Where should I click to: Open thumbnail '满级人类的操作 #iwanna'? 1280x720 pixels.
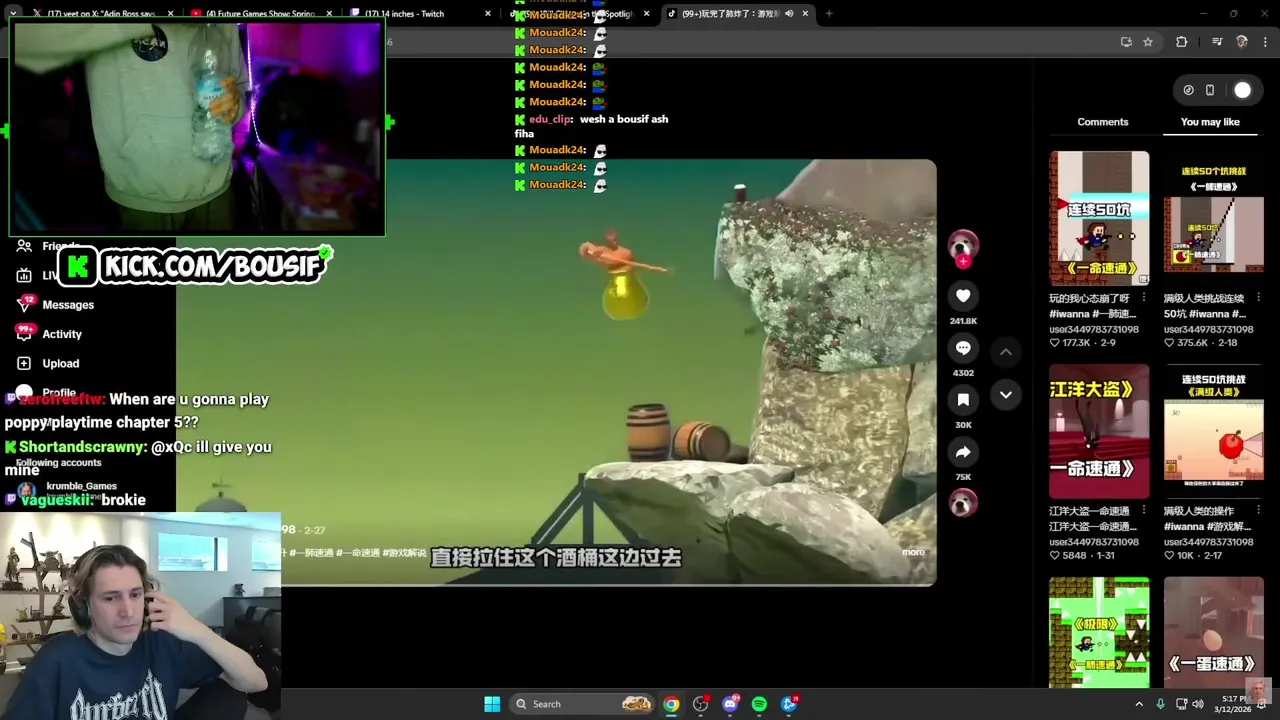click(1213, 431)
